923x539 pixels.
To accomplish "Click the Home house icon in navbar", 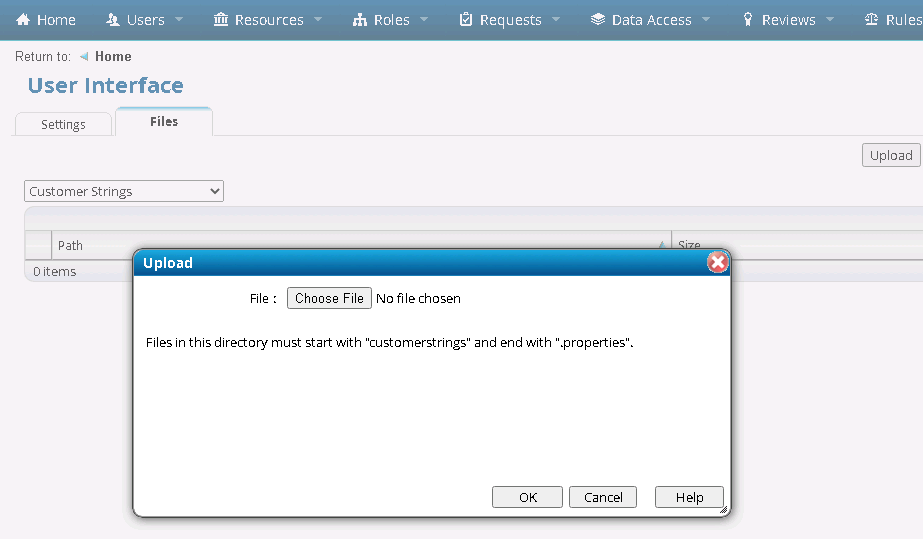I will click(23, 20).
